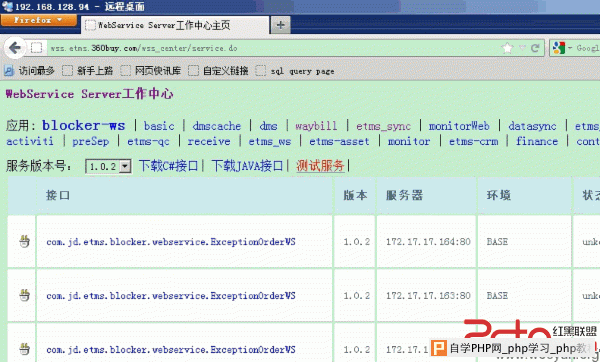Bookmark page with the star icon
600x362 pixels.
[x=507, y=48]
